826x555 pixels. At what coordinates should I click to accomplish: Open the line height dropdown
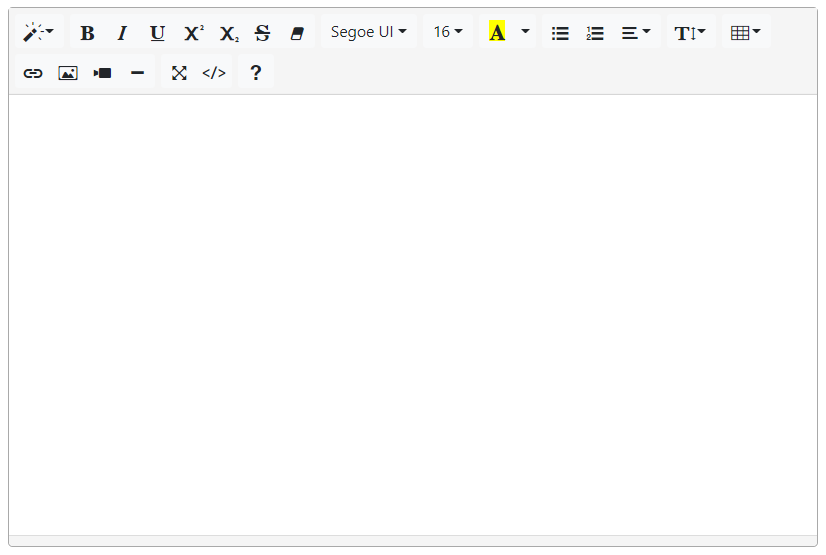tap(691, 32)
